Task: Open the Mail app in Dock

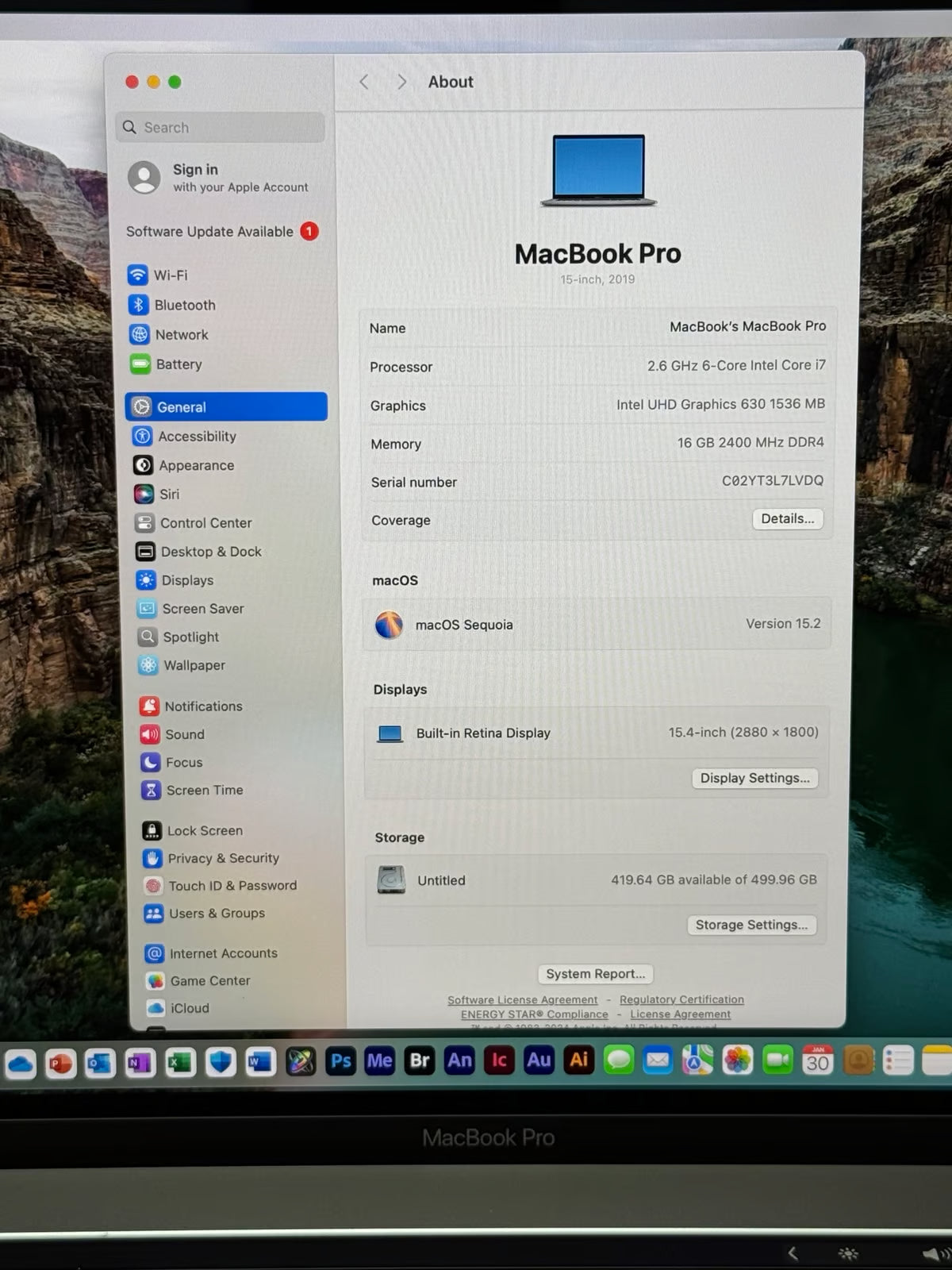Action: tap(658, 1060)
